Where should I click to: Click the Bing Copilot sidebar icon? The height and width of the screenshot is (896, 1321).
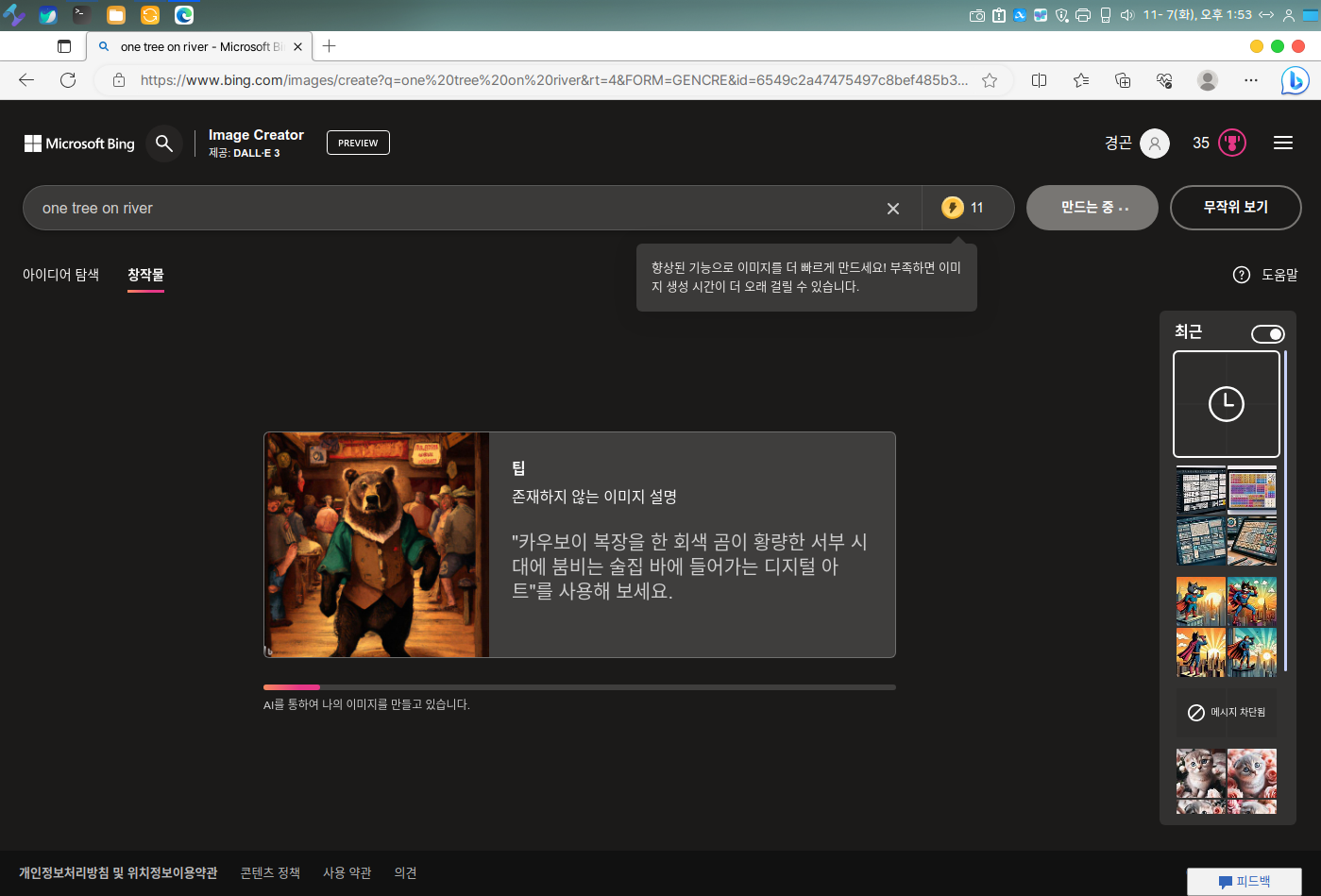coord(1294,81)
